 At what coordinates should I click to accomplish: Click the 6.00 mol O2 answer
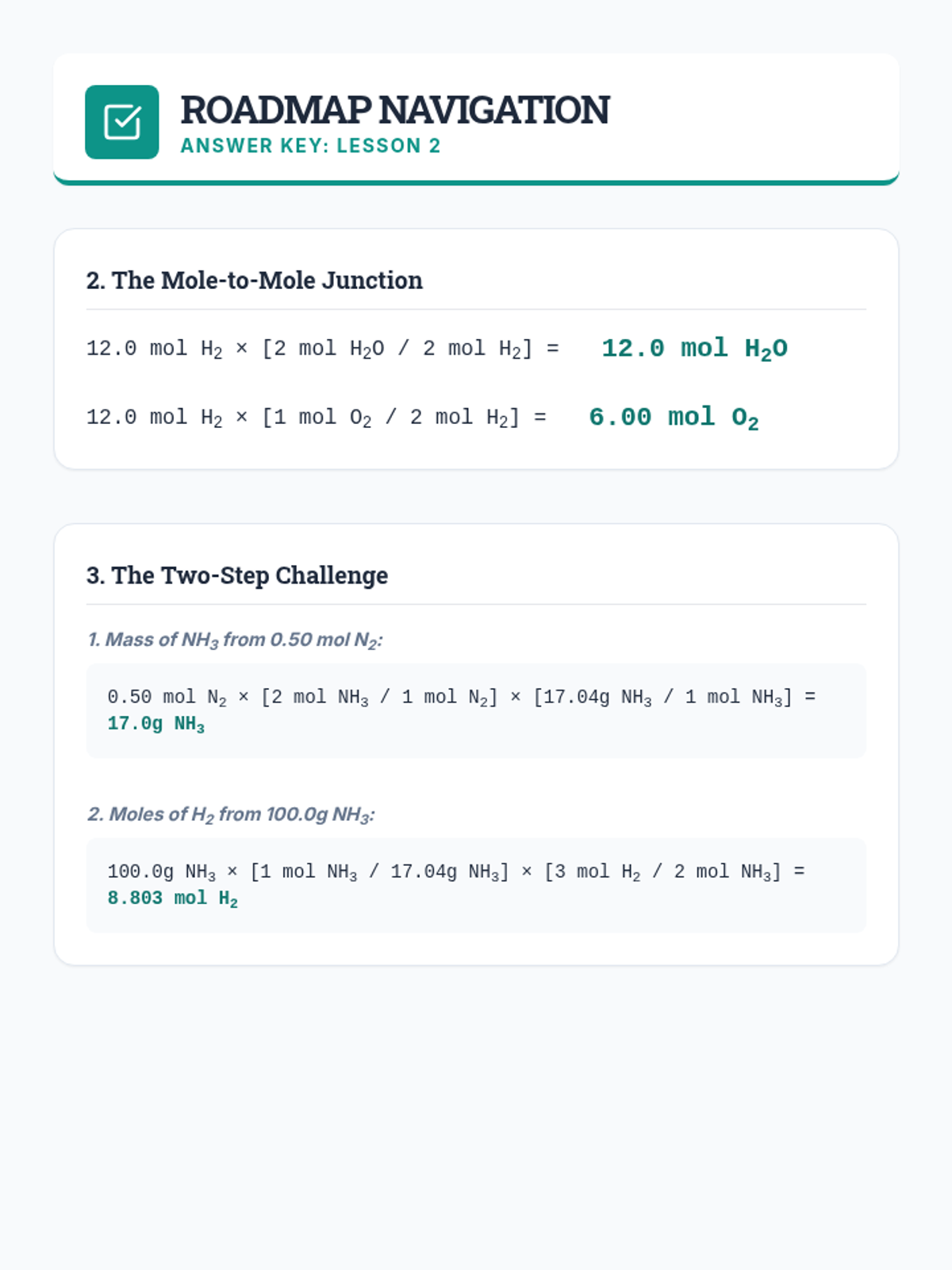point(674,418)
